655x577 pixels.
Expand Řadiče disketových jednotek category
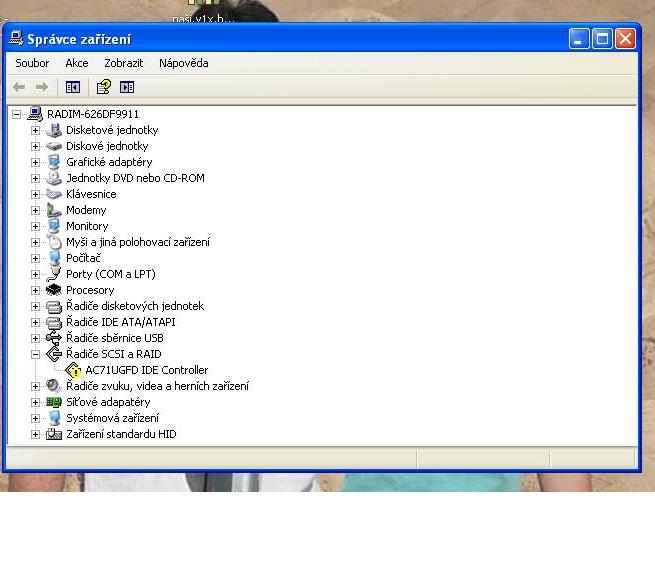pyautogui.click(x=36, y=306)
